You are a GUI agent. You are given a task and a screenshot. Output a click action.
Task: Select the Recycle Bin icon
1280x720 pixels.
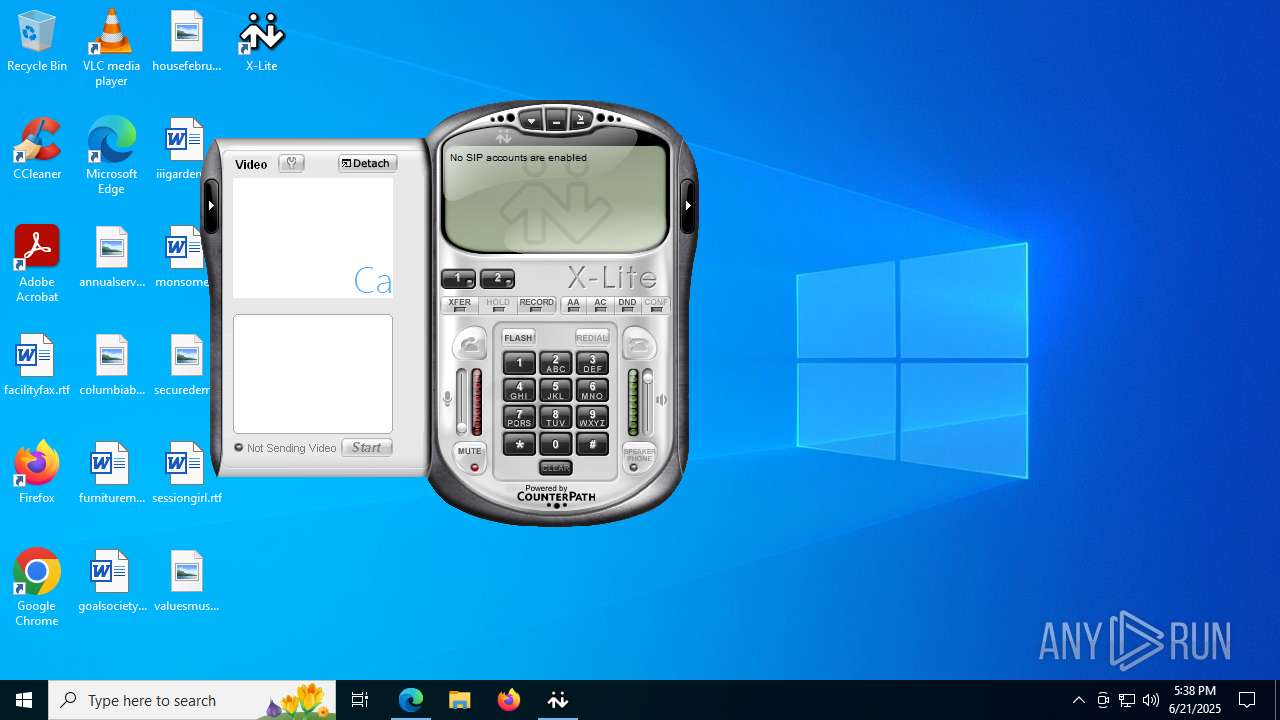point(37,42)
